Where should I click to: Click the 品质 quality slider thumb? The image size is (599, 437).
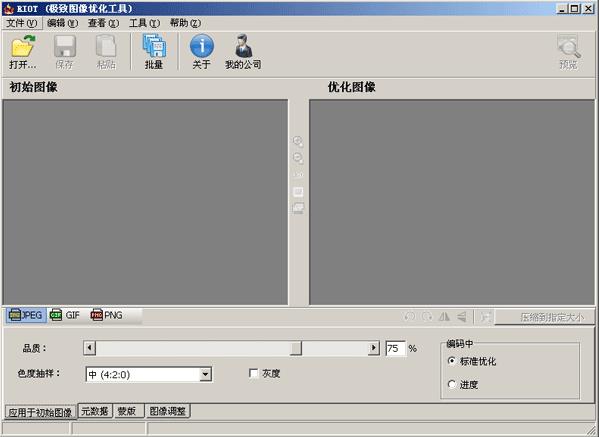pyautogui.click(x=296, y=348)
